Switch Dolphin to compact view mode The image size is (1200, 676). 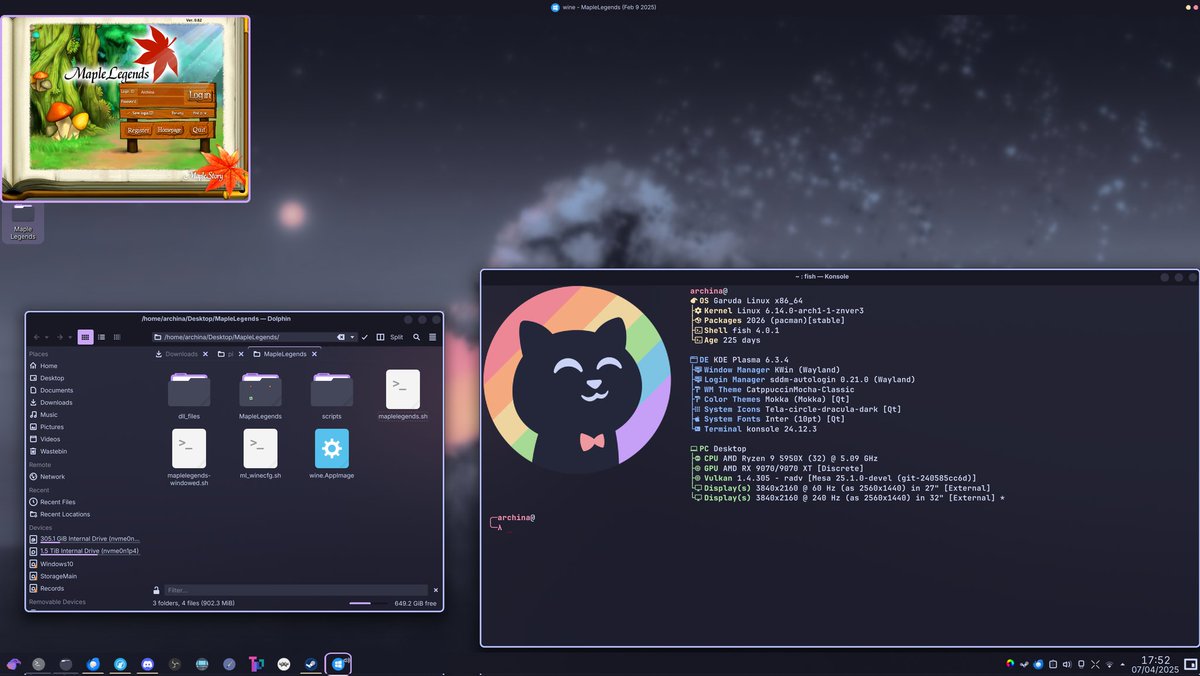click(101, 337)
